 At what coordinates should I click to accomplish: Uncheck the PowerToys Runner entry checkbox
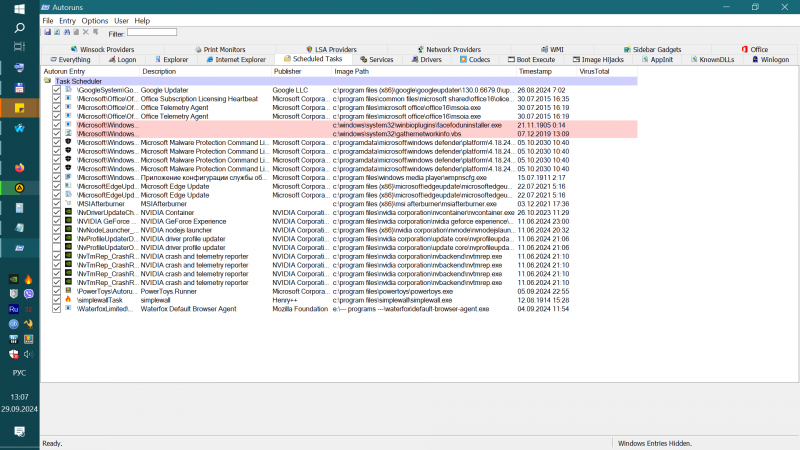57,291
